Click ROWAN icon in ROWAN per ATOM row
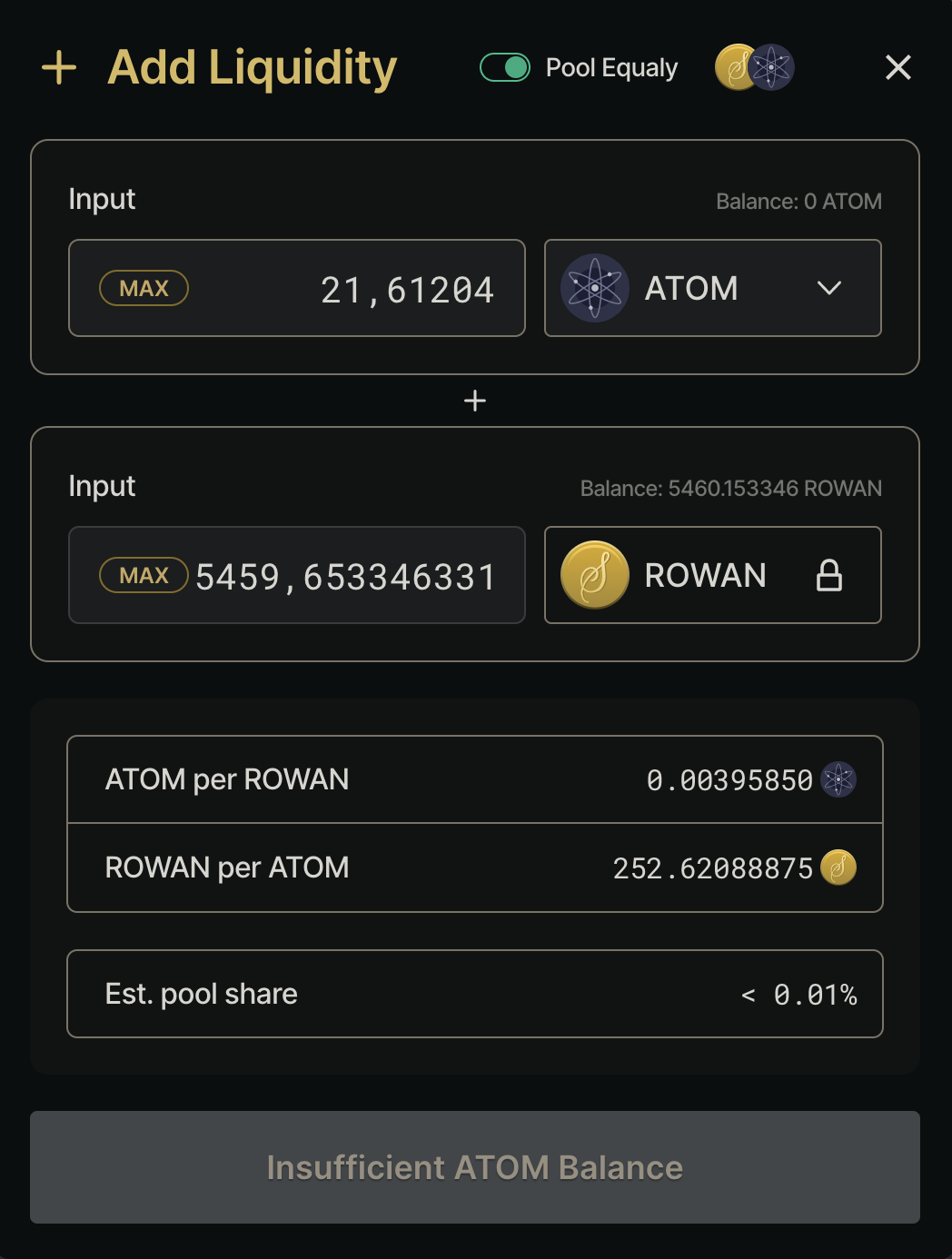 (x=838, y=867)
